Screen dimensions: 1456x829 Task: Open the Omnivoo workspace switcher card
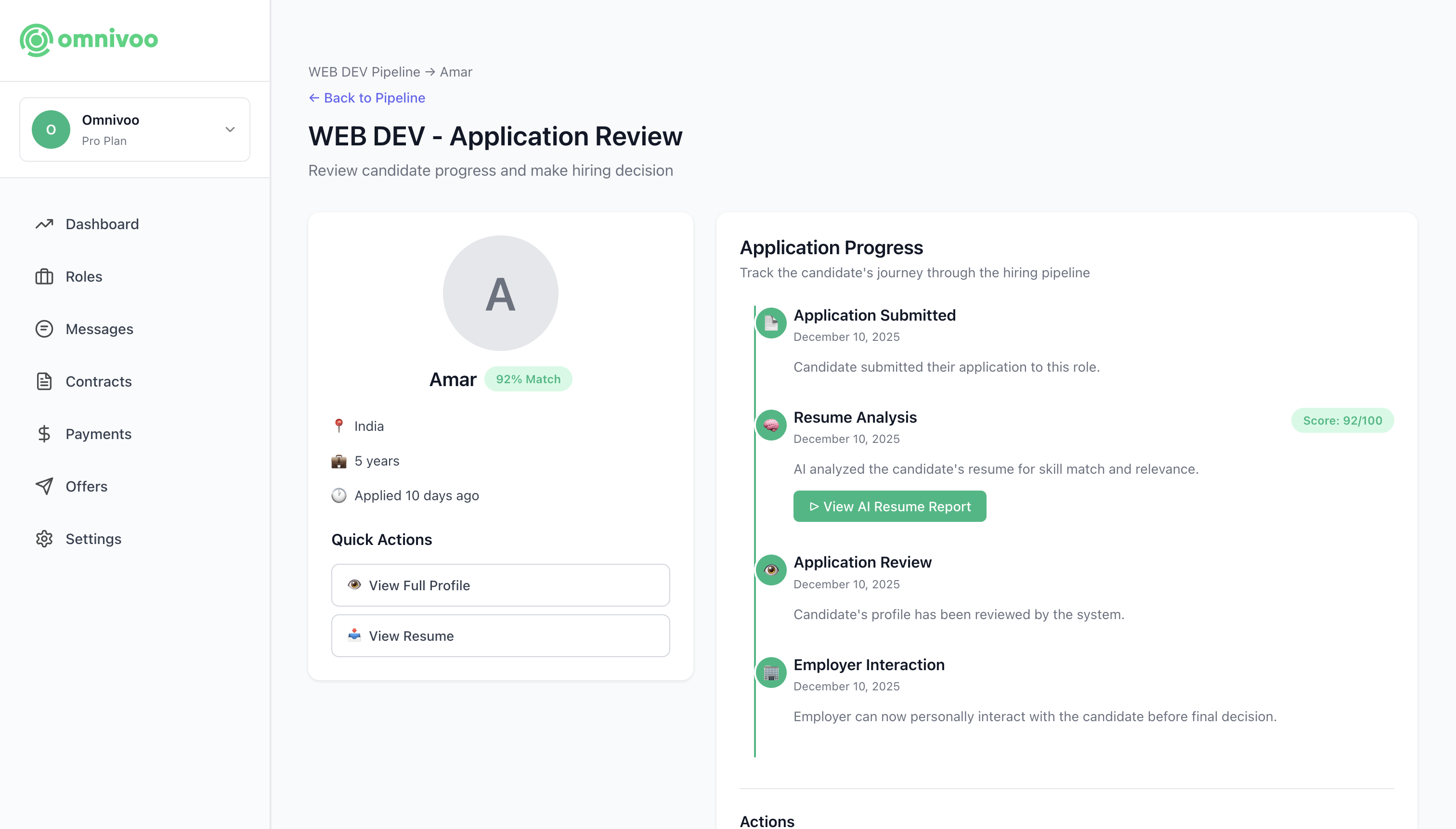click(x=134, y=129)
